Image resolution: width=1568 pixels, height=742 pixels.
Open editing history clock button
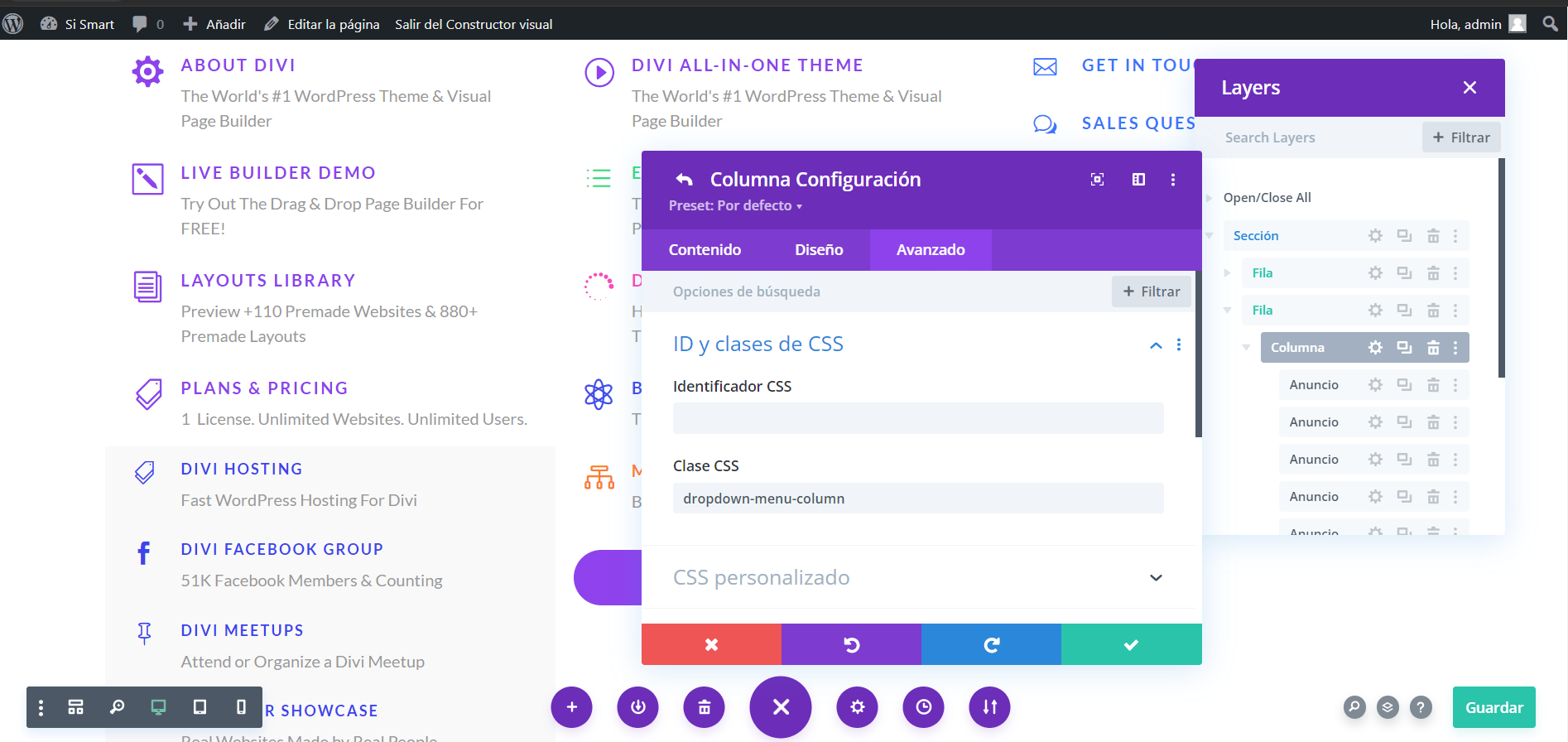(923, 707)
